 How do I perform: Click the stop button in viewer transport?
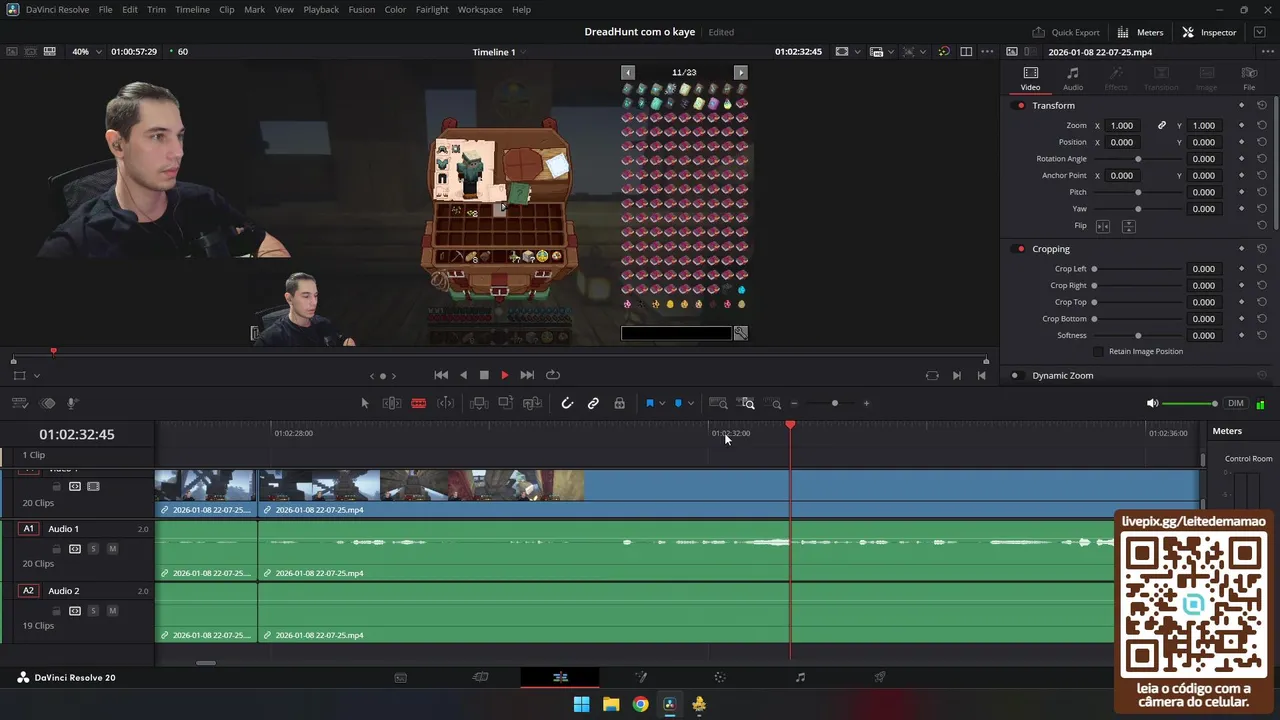click(484, 375)
